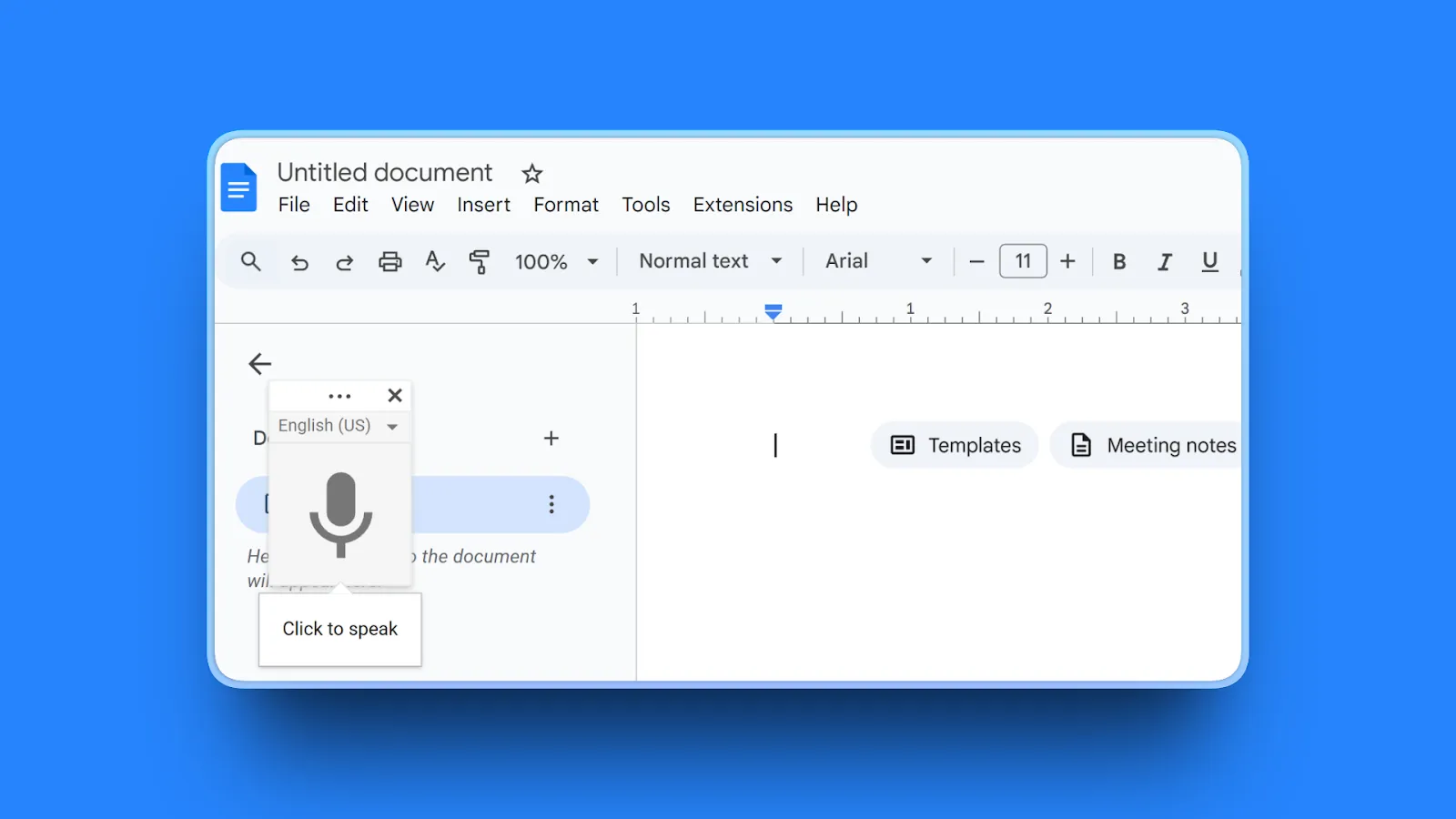The image size is (1456, 819).
Task: Select the print icon
Action: point(389,261)
